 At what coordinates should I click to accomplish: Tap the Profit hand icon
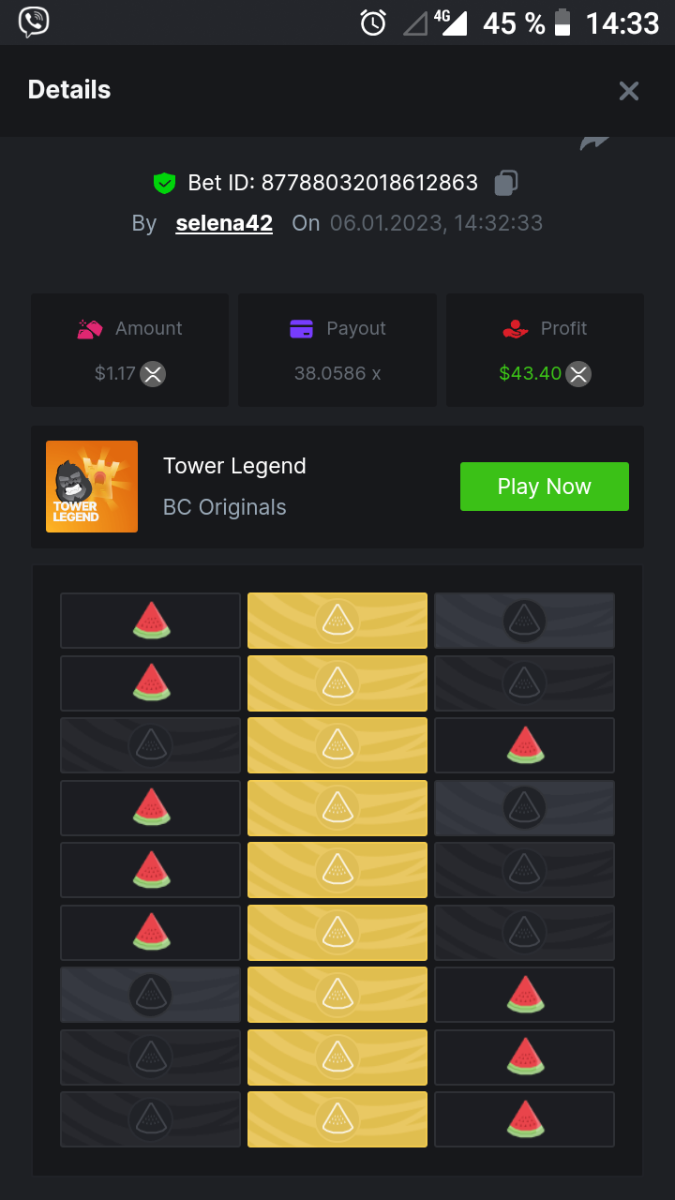point(515,329)
